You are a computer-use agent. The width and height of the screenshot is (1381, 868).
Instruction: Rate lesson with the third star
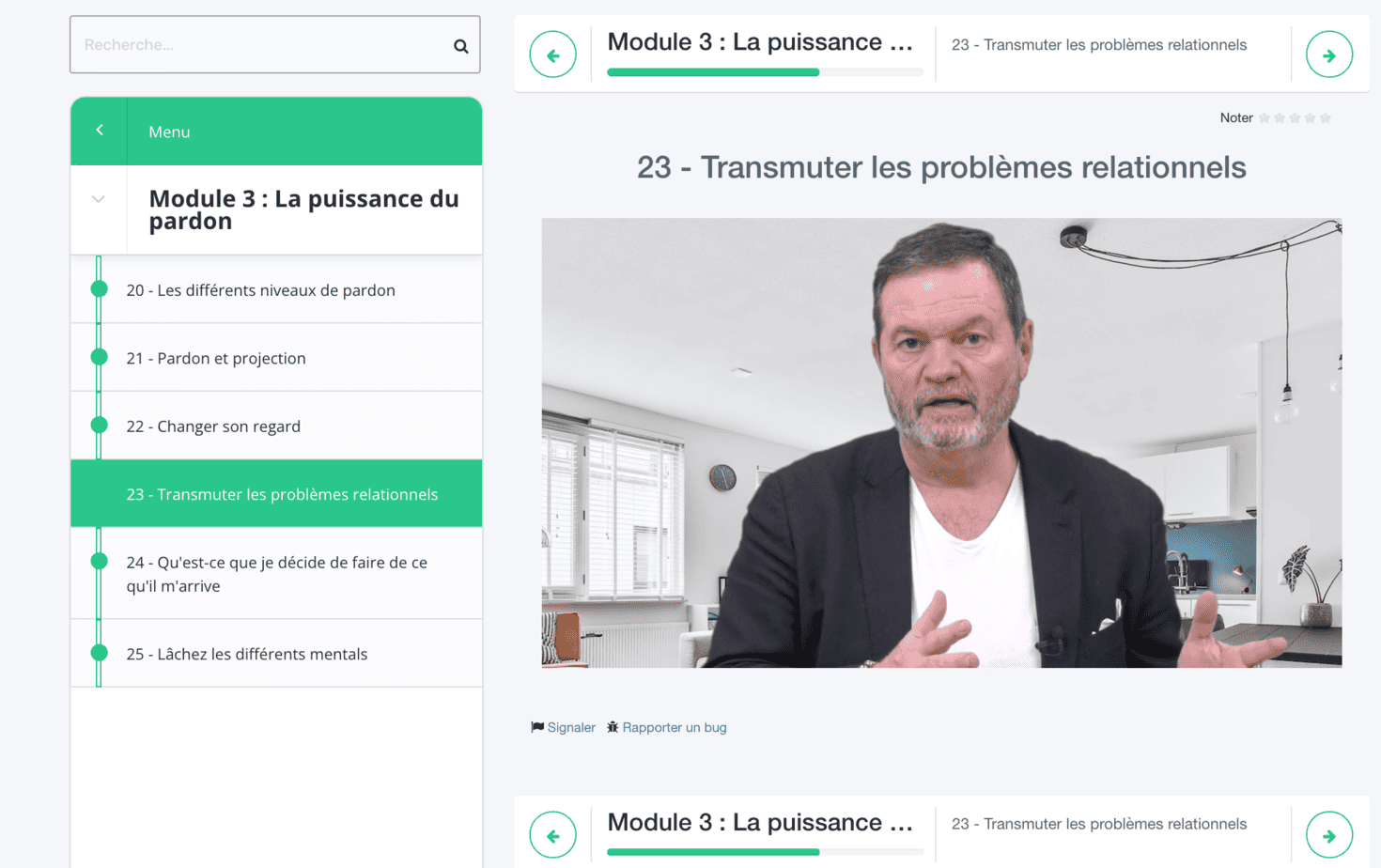pos(1295,118)
